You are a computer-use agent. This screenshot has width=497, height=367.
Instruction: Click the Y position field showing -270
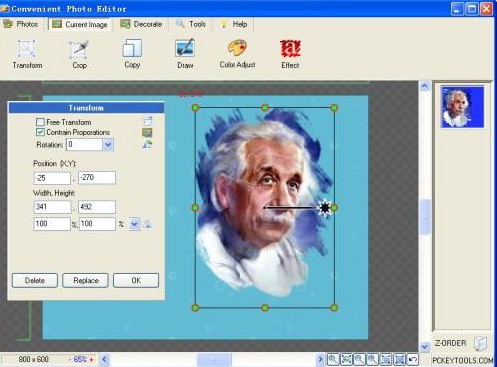[97, 178]
